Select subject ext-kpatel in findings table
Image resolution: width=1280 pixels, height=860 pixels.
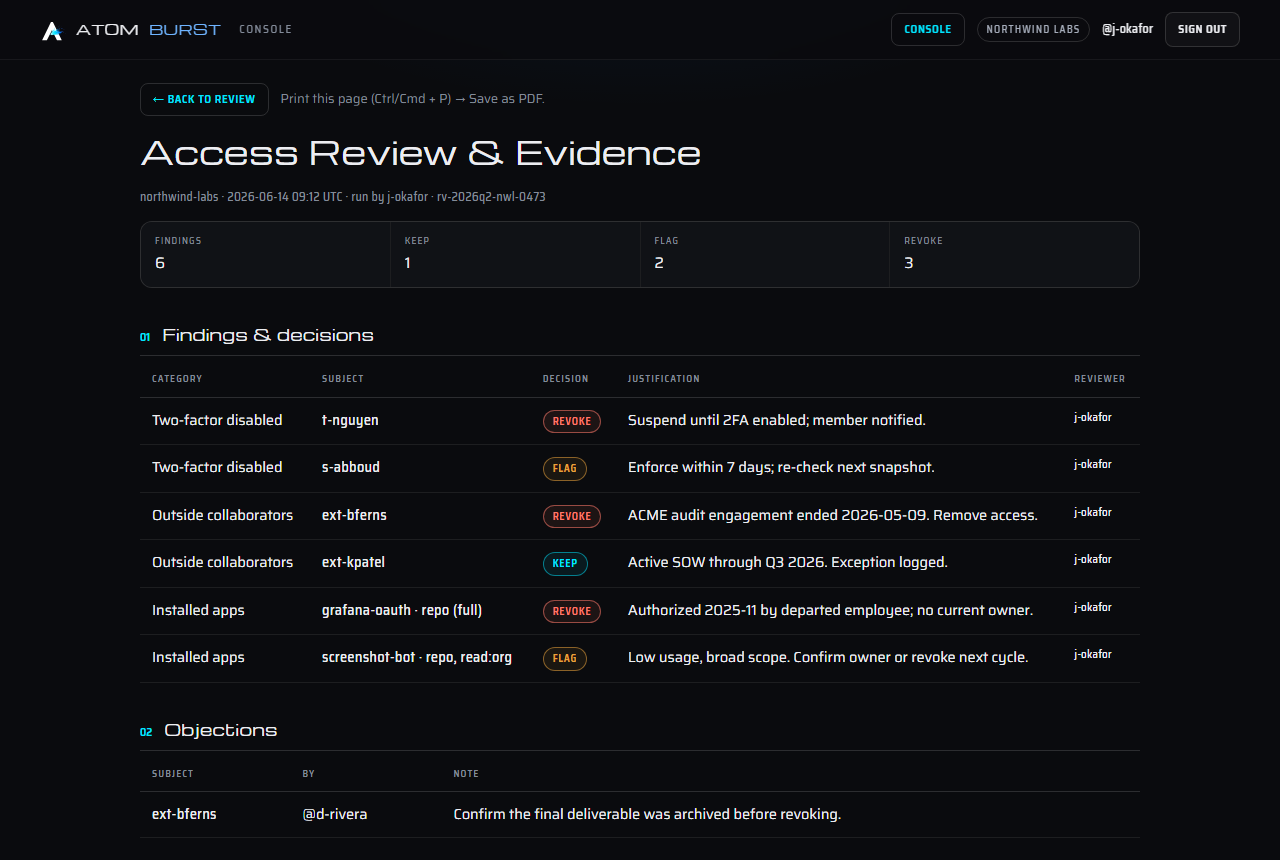click(353, 562)
